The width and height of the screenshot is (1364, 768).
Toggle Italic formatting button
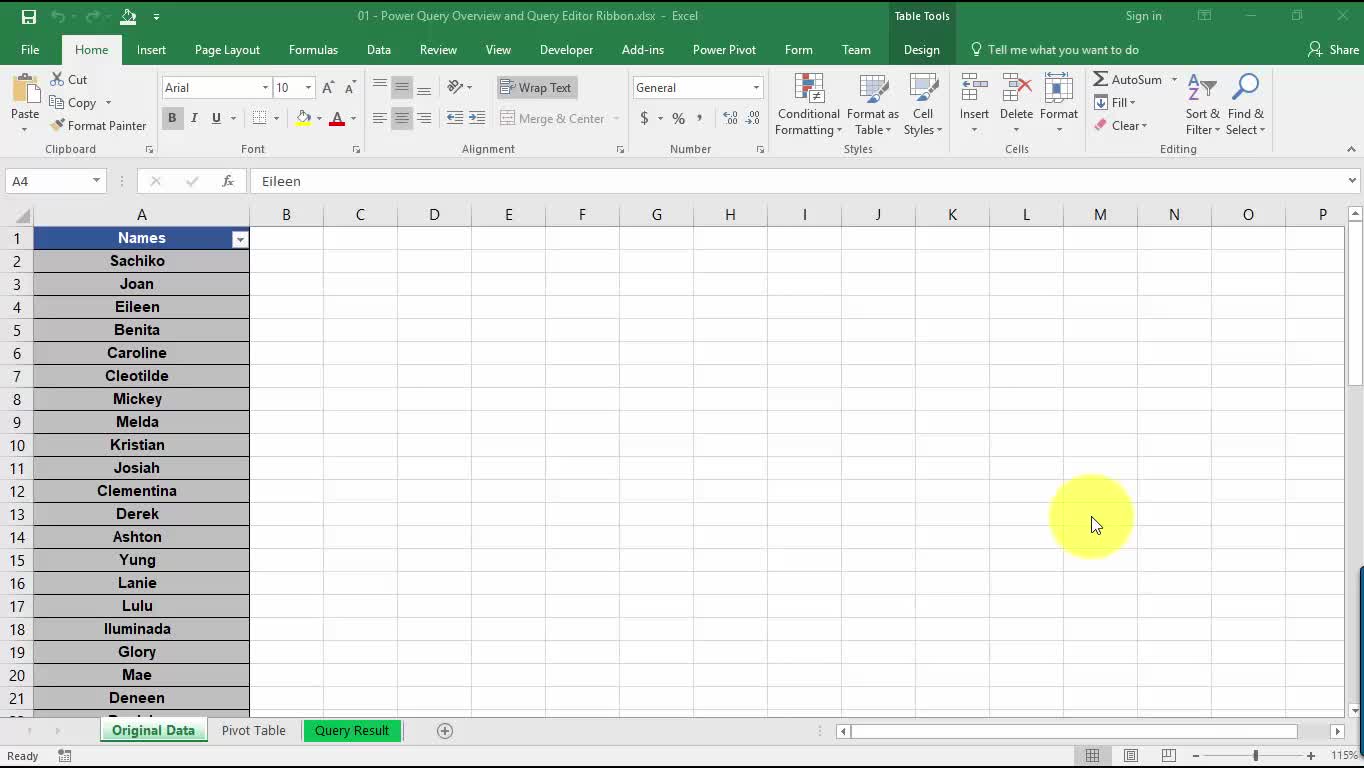click(194, 118)
